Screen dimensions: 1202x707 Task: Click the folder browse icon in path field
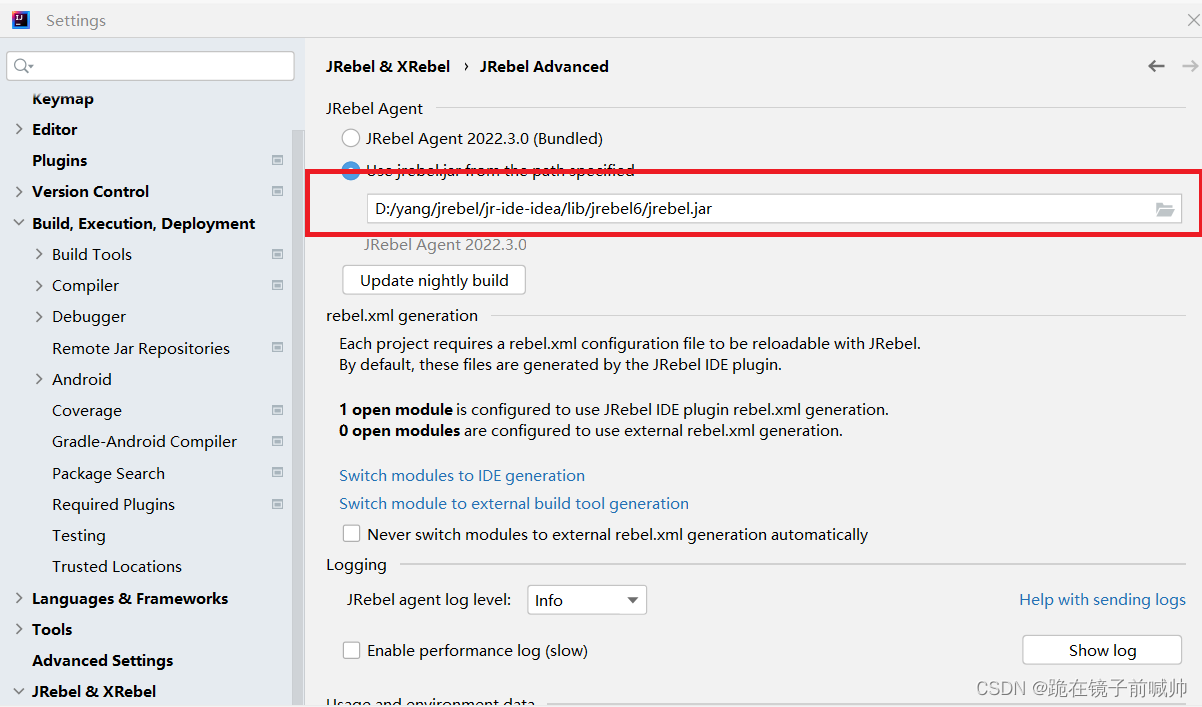click(x=1164, y=209)
